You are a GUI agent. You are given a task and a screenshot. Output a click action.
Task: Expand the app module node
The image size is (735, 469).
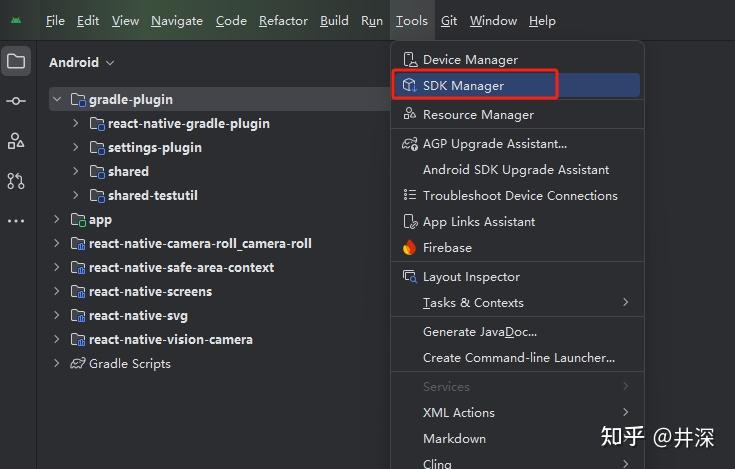57,219
